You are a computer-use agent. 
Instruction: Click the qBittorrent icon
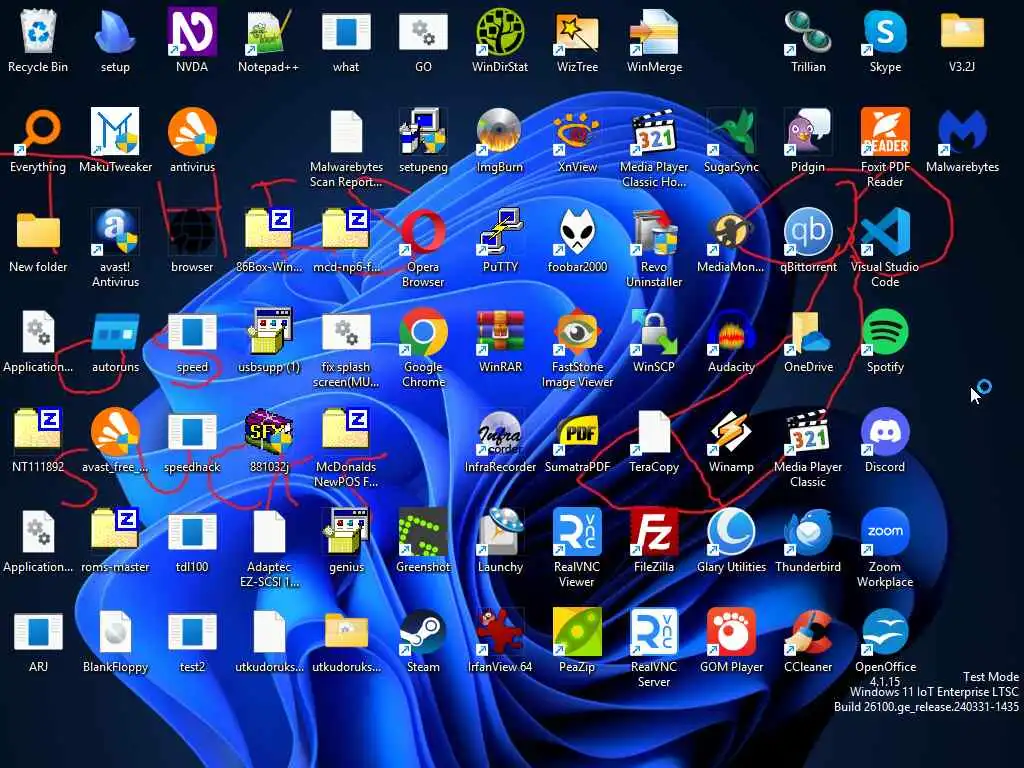coord(808,232)
